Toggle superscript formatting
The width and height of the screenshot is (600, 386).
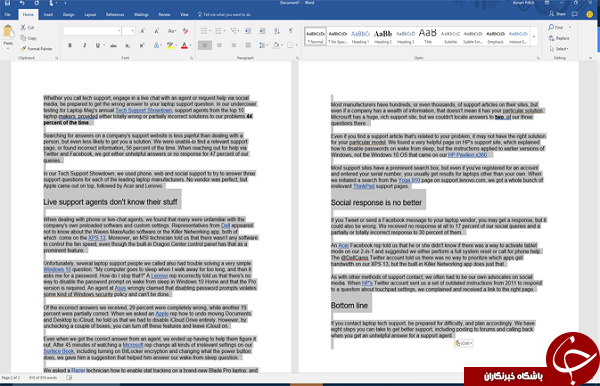[x=142, y=46]
